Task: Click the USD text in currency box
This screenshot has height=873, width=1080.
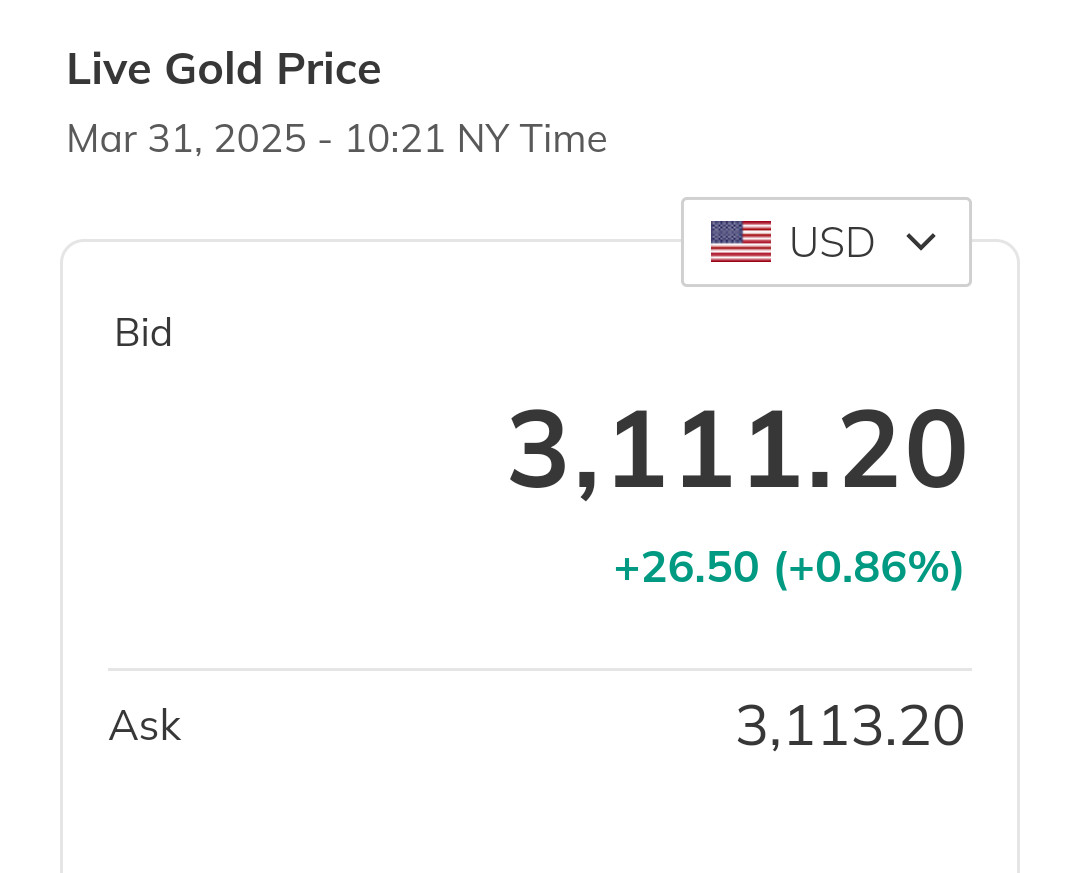Action: [x=832, y=242]
